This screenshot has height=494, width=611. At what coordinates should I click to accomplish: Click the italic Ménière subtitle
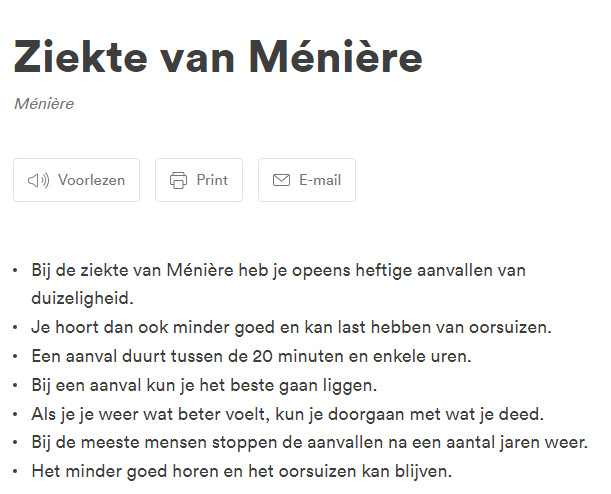(44, 104)
